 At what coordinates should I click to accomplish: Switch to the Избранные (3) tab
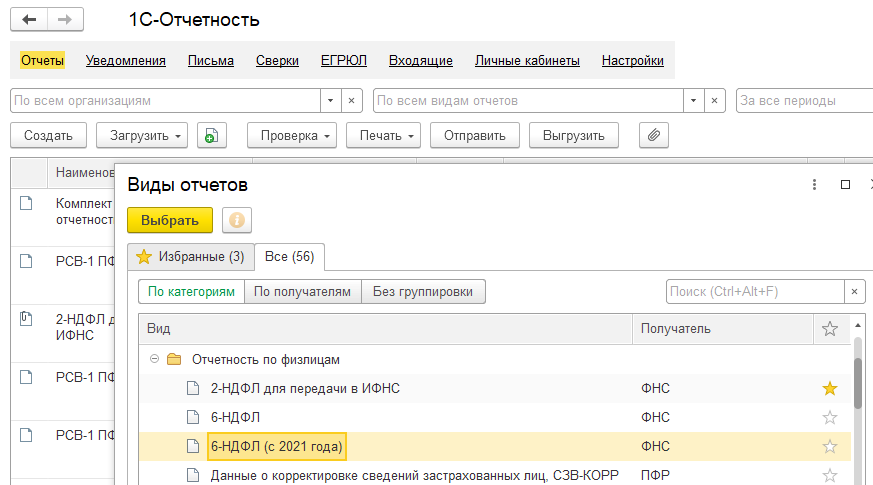click(x=191, y=257)
